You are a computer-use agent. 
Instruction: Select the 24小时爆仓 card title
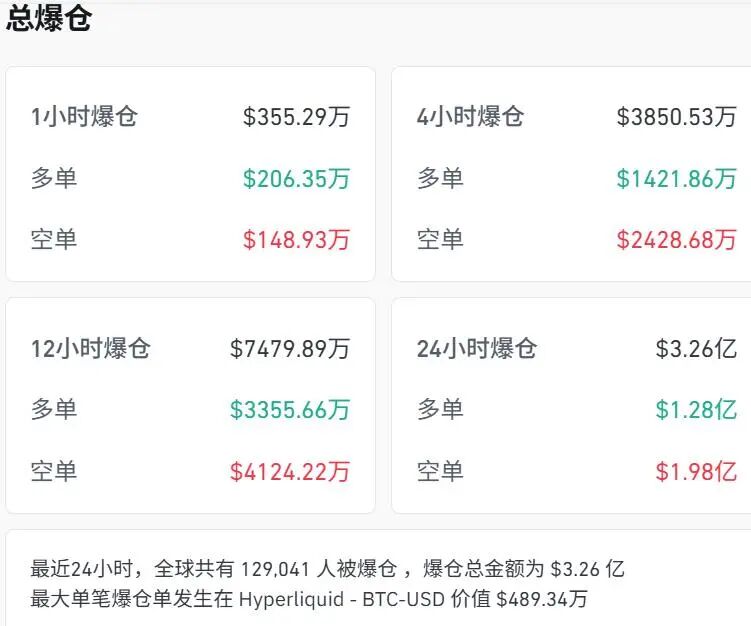click(477, 348)
